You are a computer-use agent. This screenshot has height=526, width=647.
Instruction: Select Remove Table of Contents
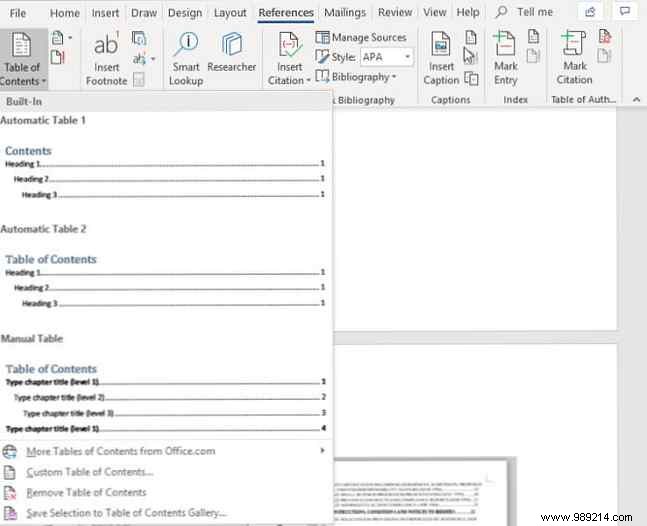click(x=165, y=493)
